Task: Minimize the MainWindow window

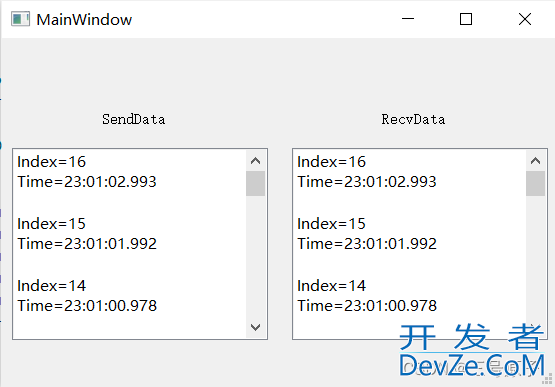Action: click(408, 19)
